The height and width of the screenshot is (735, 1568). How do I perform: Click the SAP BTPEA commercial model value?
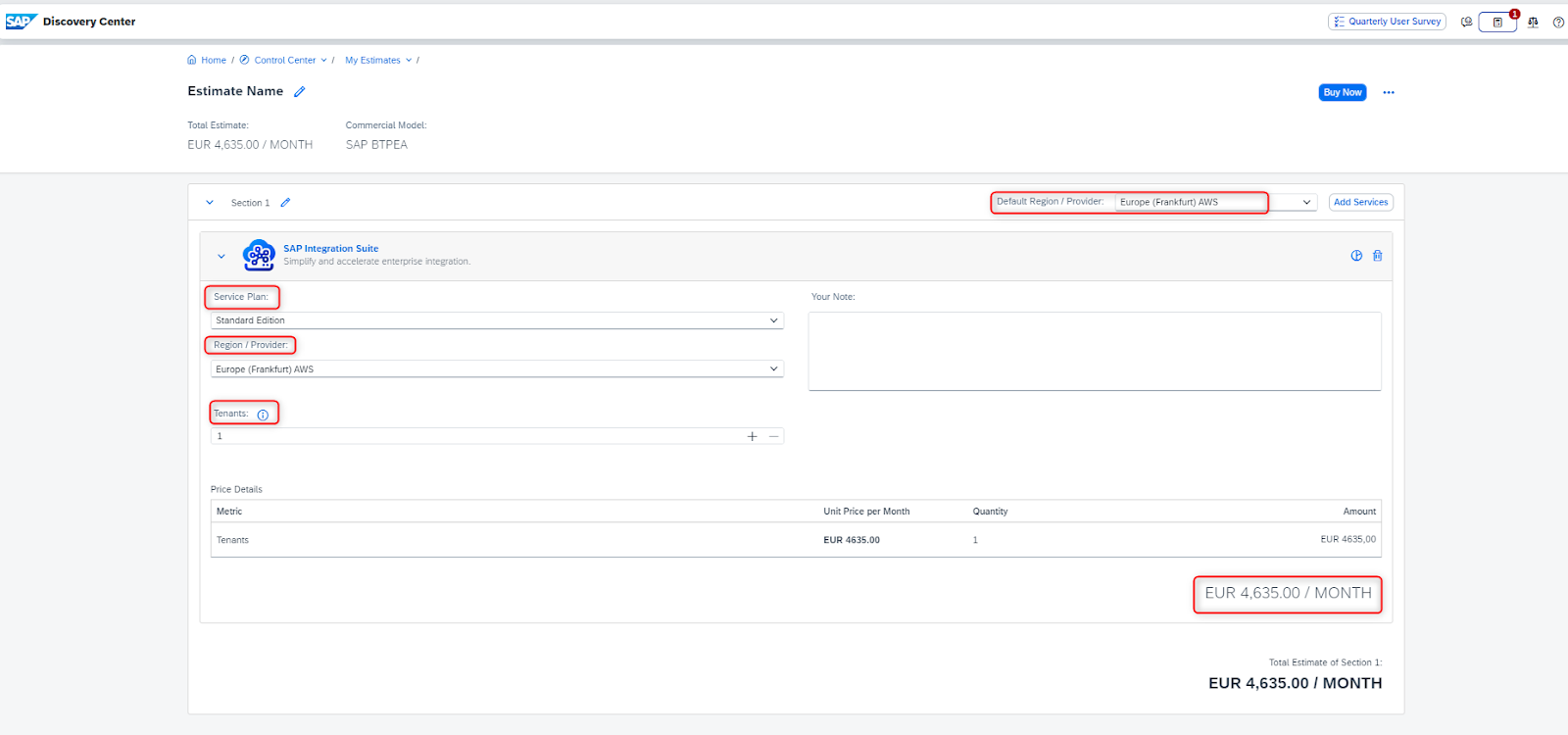tap(376, 144)
